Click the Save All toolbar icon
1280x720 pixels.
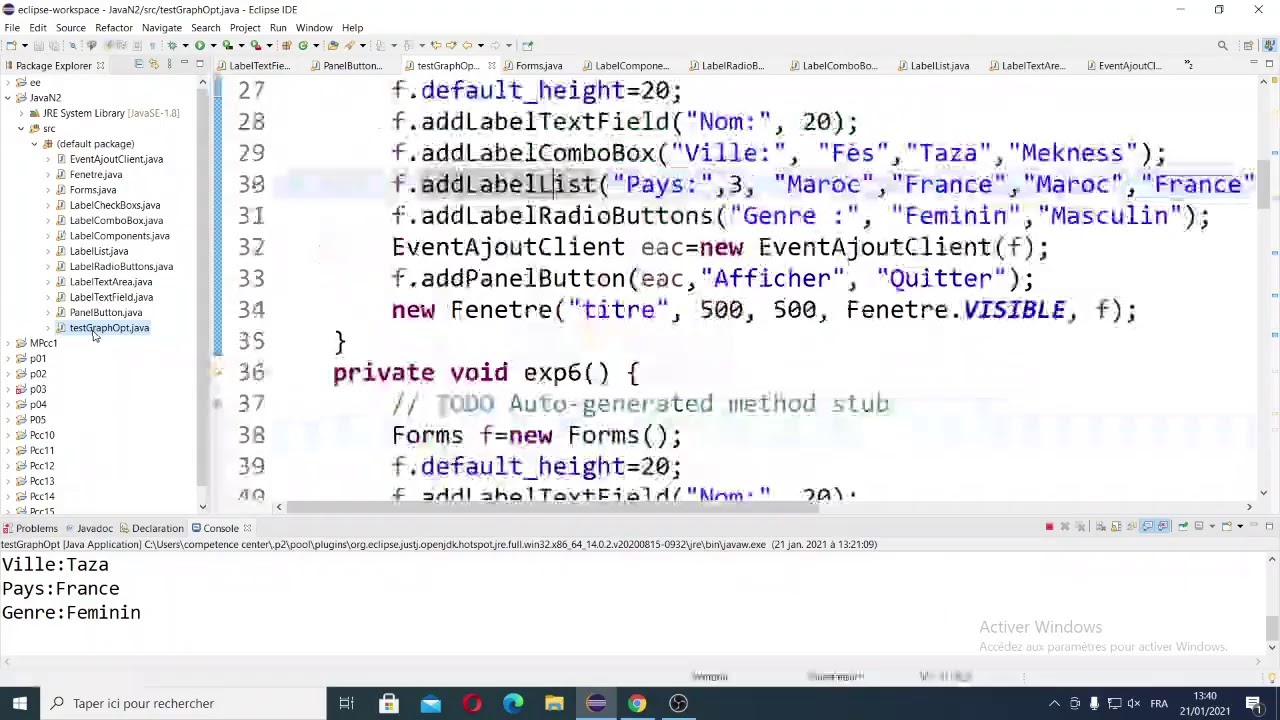(54, 45)
